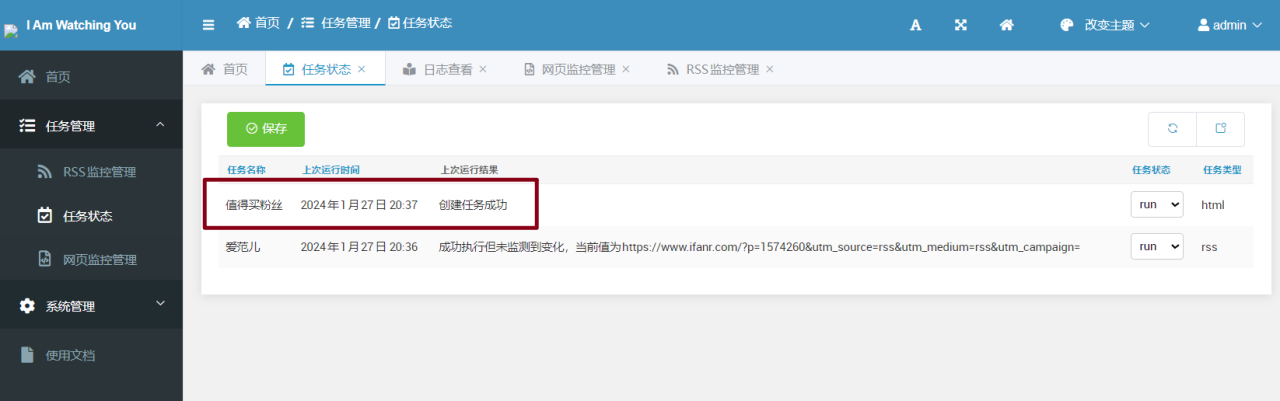Click the 任务名称 column header
The height and width of the screenshot is (401, 1280).
click(x=247, y=170)
